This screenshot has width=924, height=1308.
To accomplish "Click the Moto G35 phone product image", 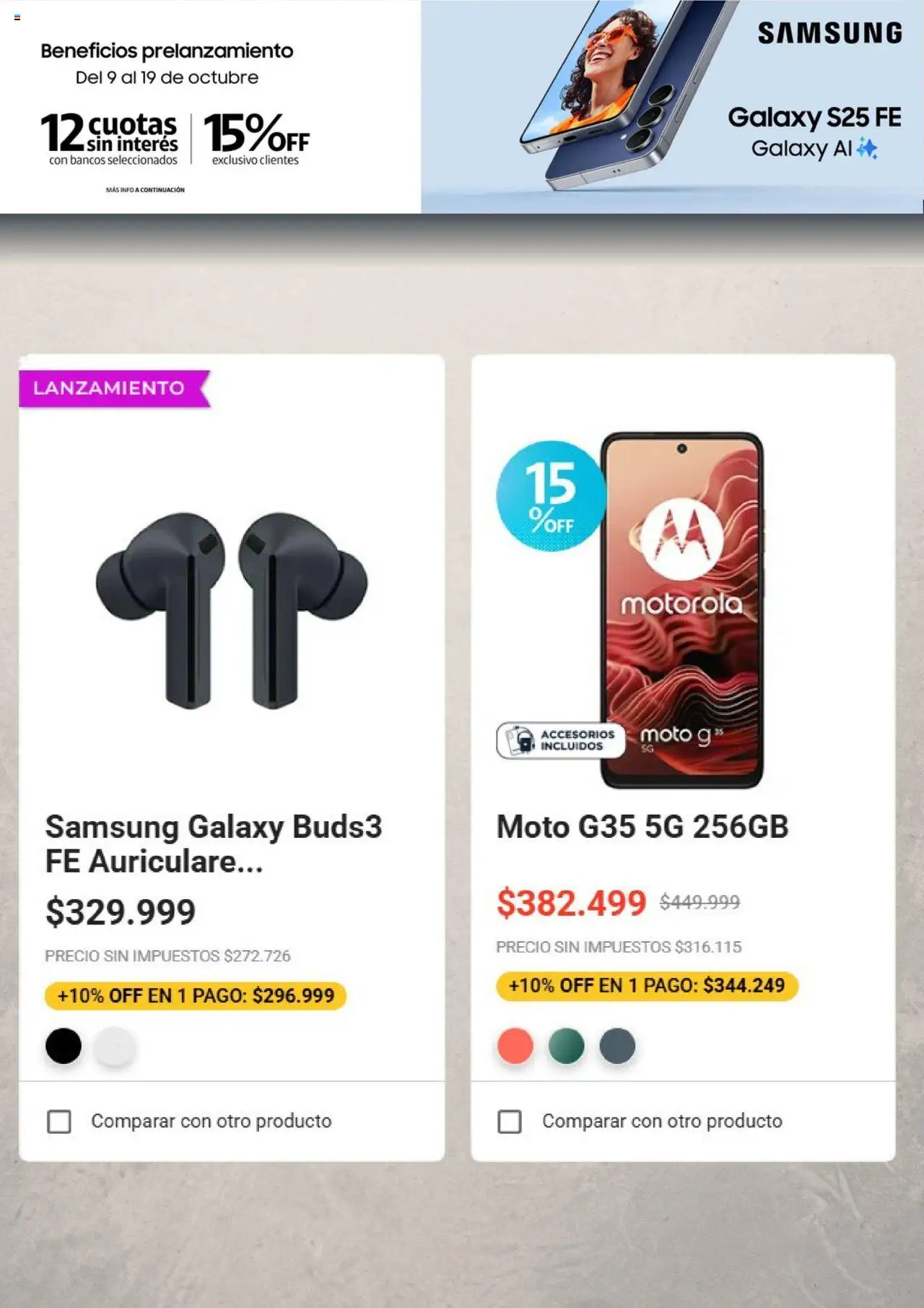I will tap(682, 610).
